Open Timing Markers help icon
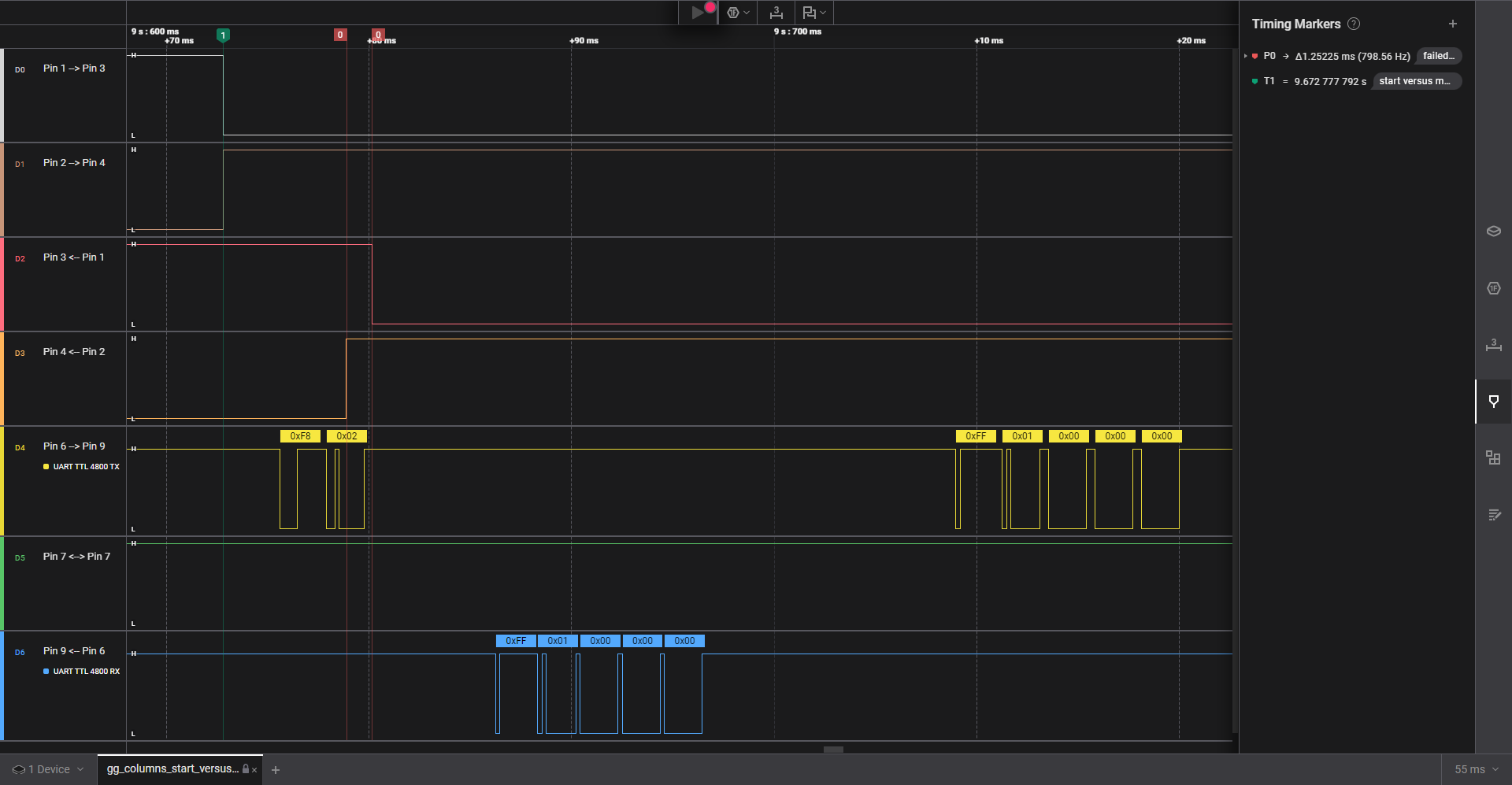Image resolution: width=1512 pixels, height=785 pixels. click(x=1354, y=24)
